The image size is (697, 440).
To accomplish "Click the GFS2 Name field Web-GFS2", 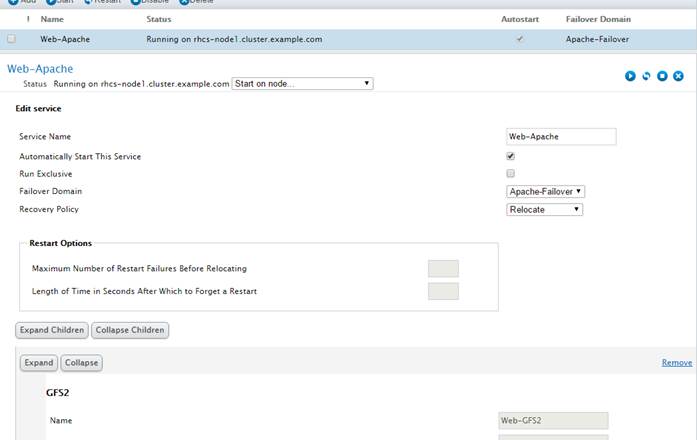I will pos(553,420).
